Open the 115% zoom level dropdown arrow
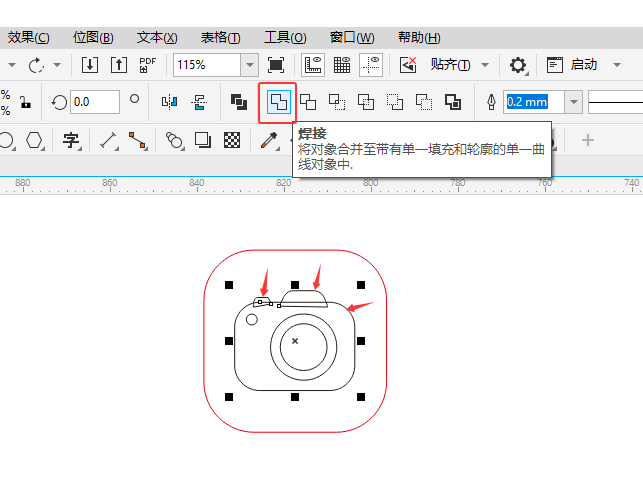This screenshot has width=643, height=479. pyautogui.click(x=249, y=65)
